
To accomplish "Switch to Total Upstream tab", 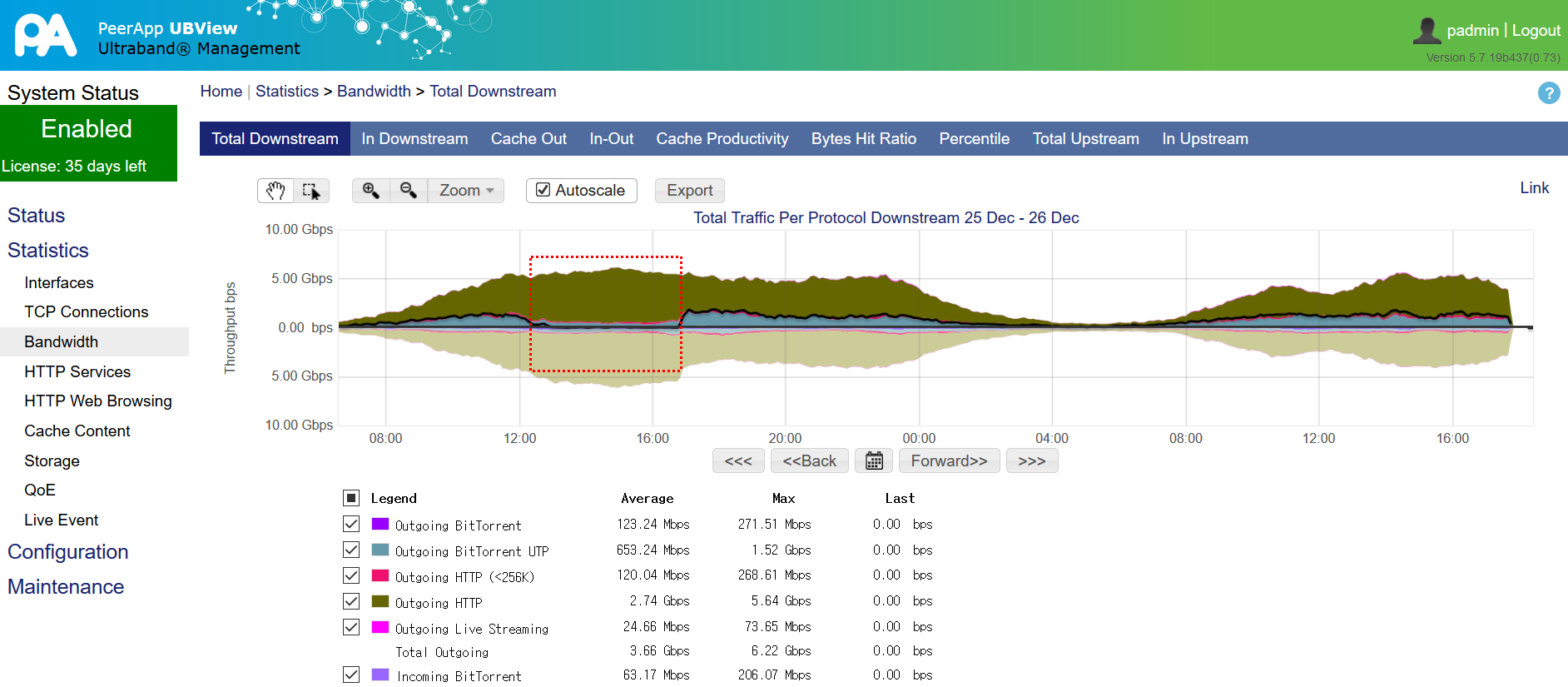I will tap(1086, 139).
